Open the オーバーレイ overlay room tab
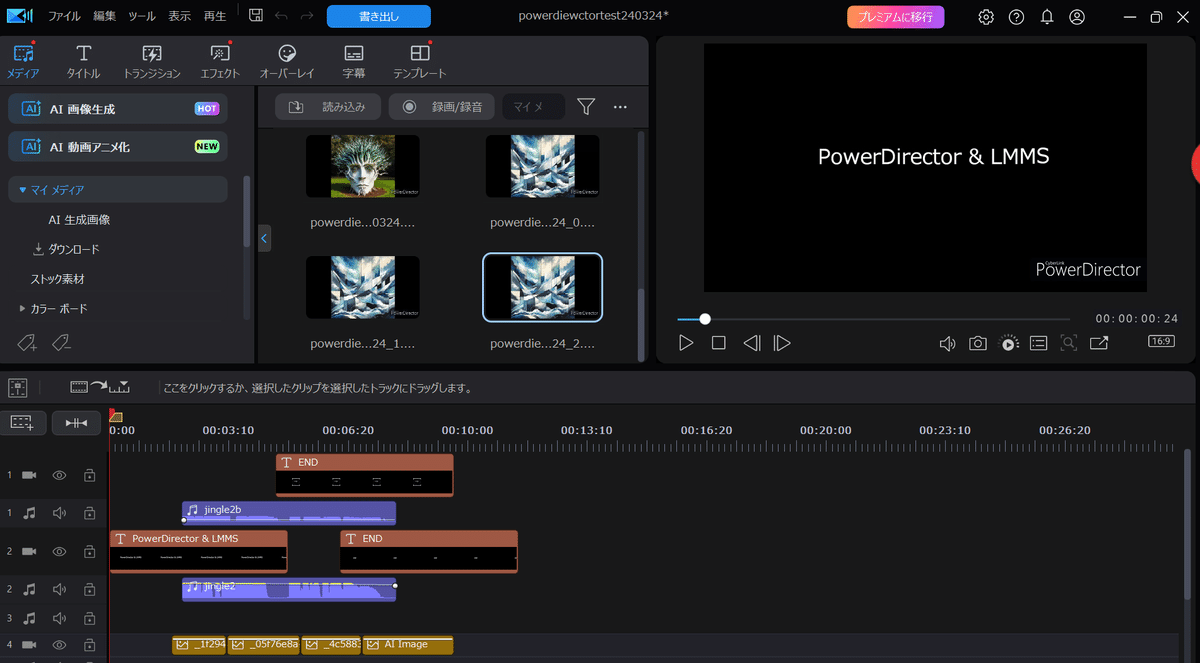This screenshot has height=663, width=1200. (287, 60)
